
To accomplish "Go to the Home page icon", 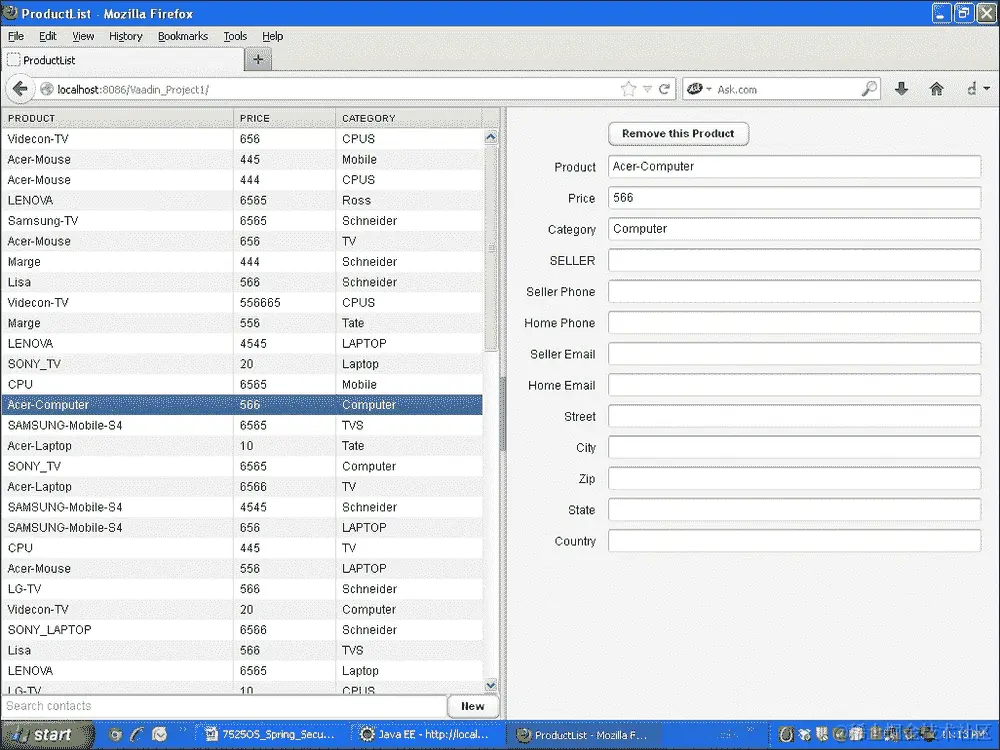I will click(x=936, y=89).
